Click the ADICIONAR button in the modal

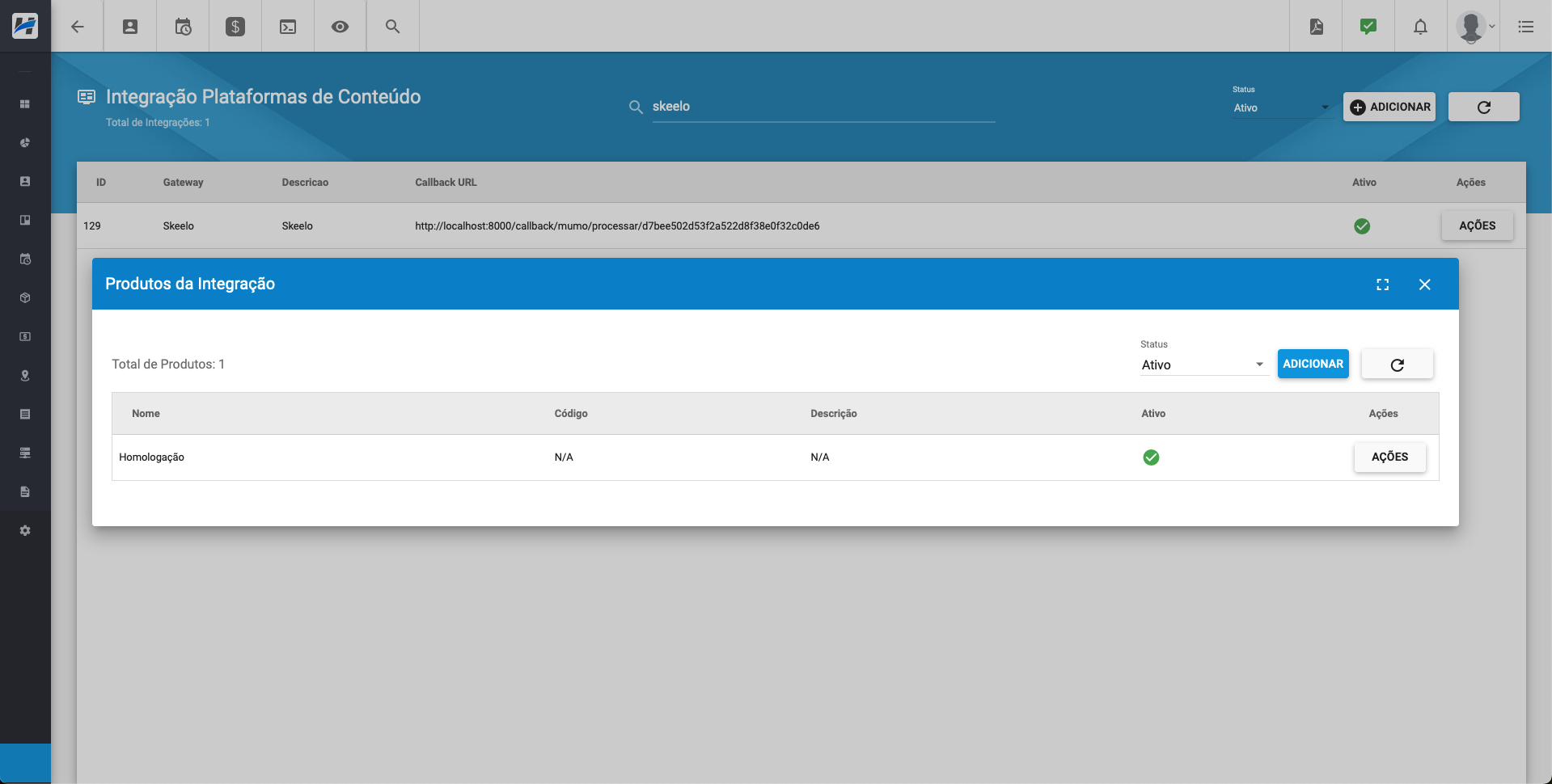tap(1312, 364)
